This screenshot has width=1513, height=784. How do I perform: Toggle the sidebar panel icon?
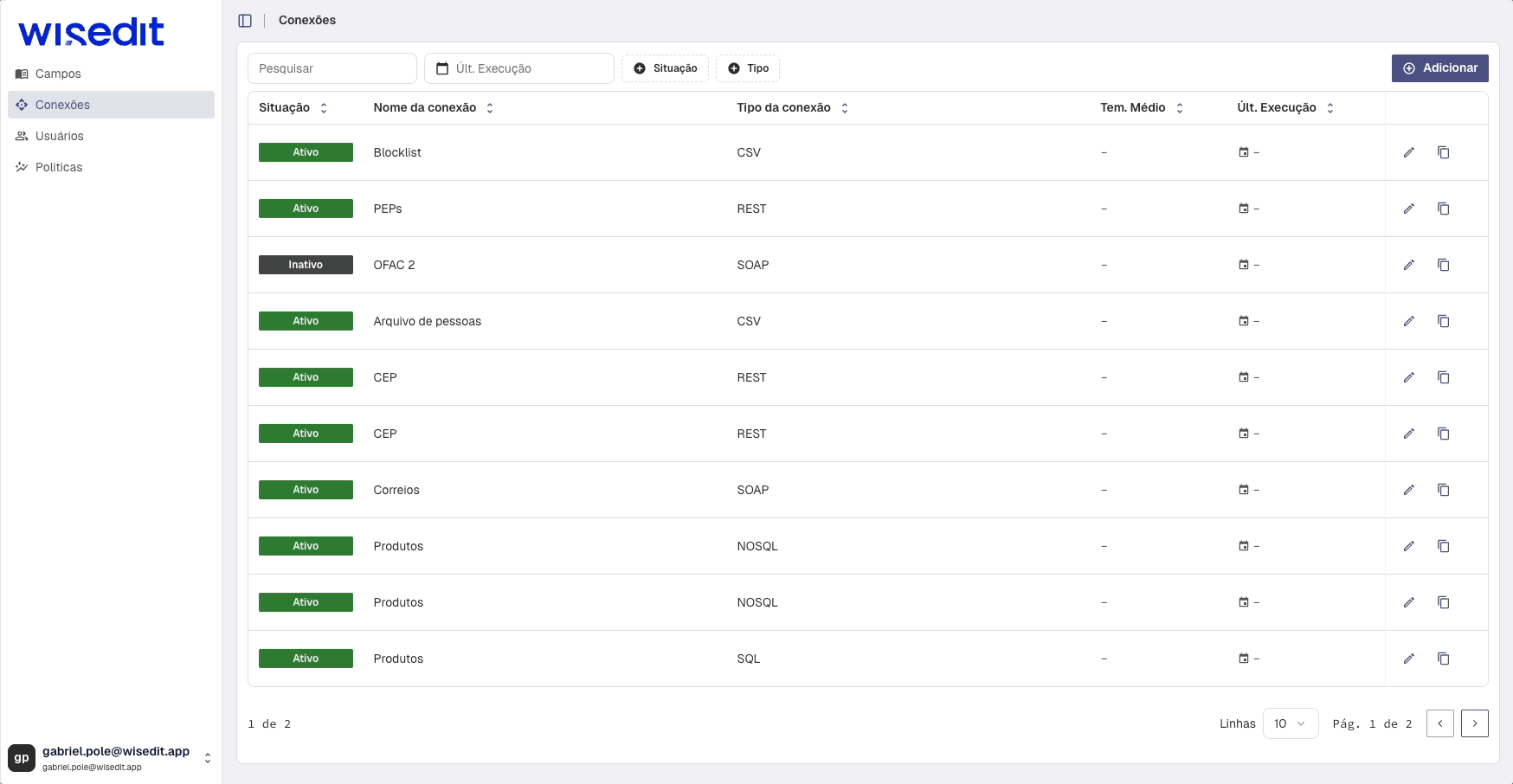pyautogui.click(x=245, y=21)
